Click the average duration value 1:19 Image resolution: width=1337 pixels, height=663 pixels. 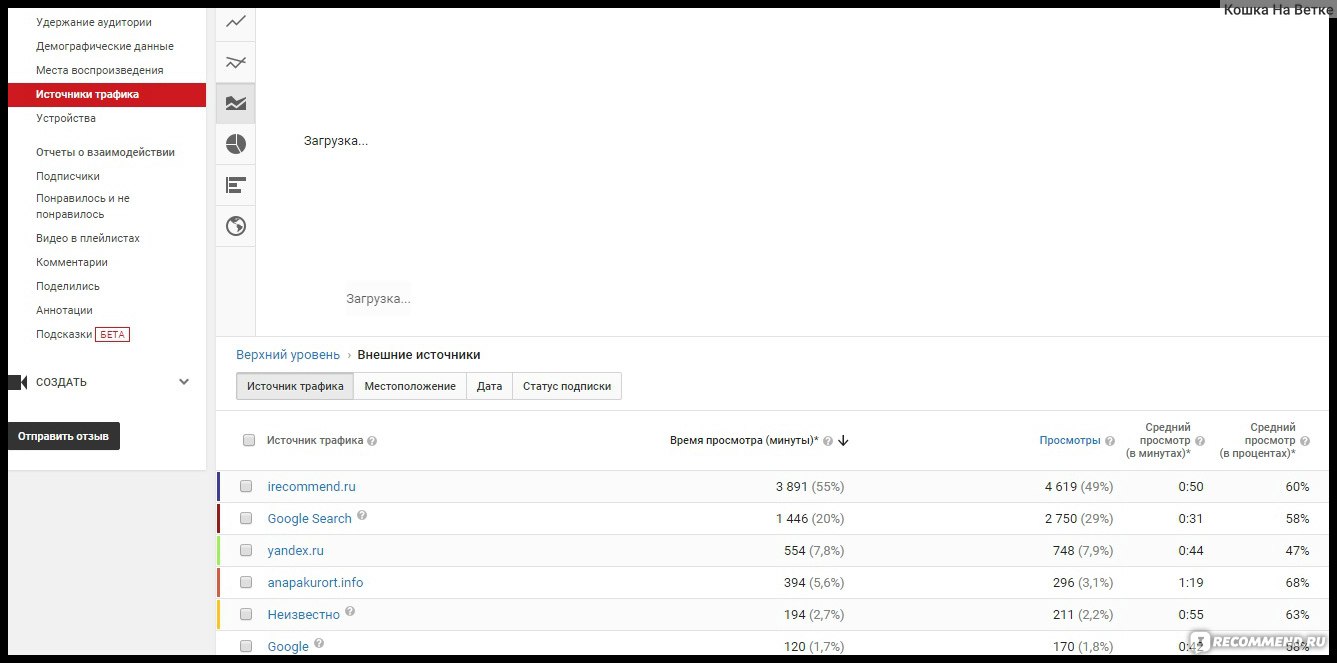pyautogui.click(x=1191, y=583)
